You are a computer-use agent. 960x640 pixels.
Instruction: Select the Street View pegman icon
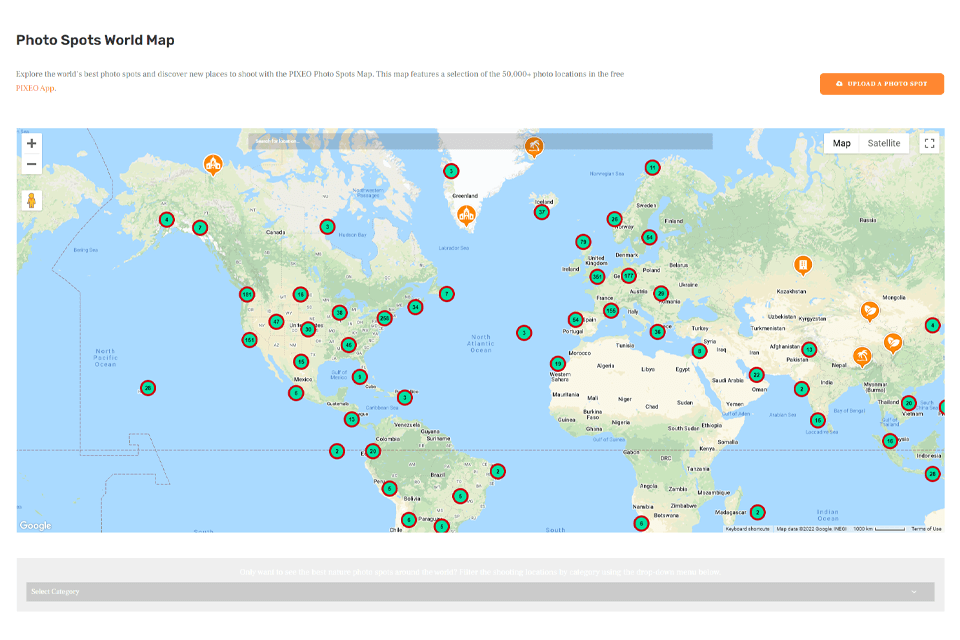[x=32, y=200]
